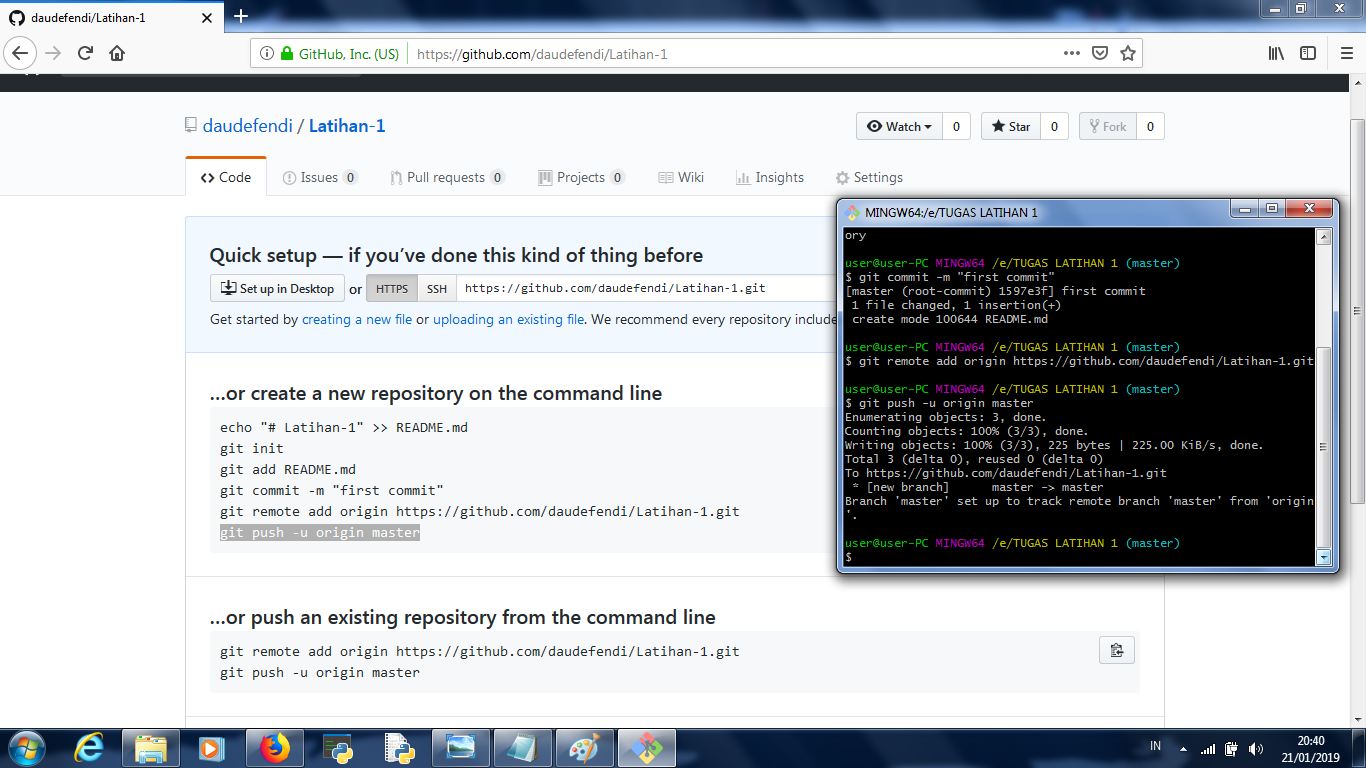
Task: Open Firefox Library icon
Action: coord(1276,53)
